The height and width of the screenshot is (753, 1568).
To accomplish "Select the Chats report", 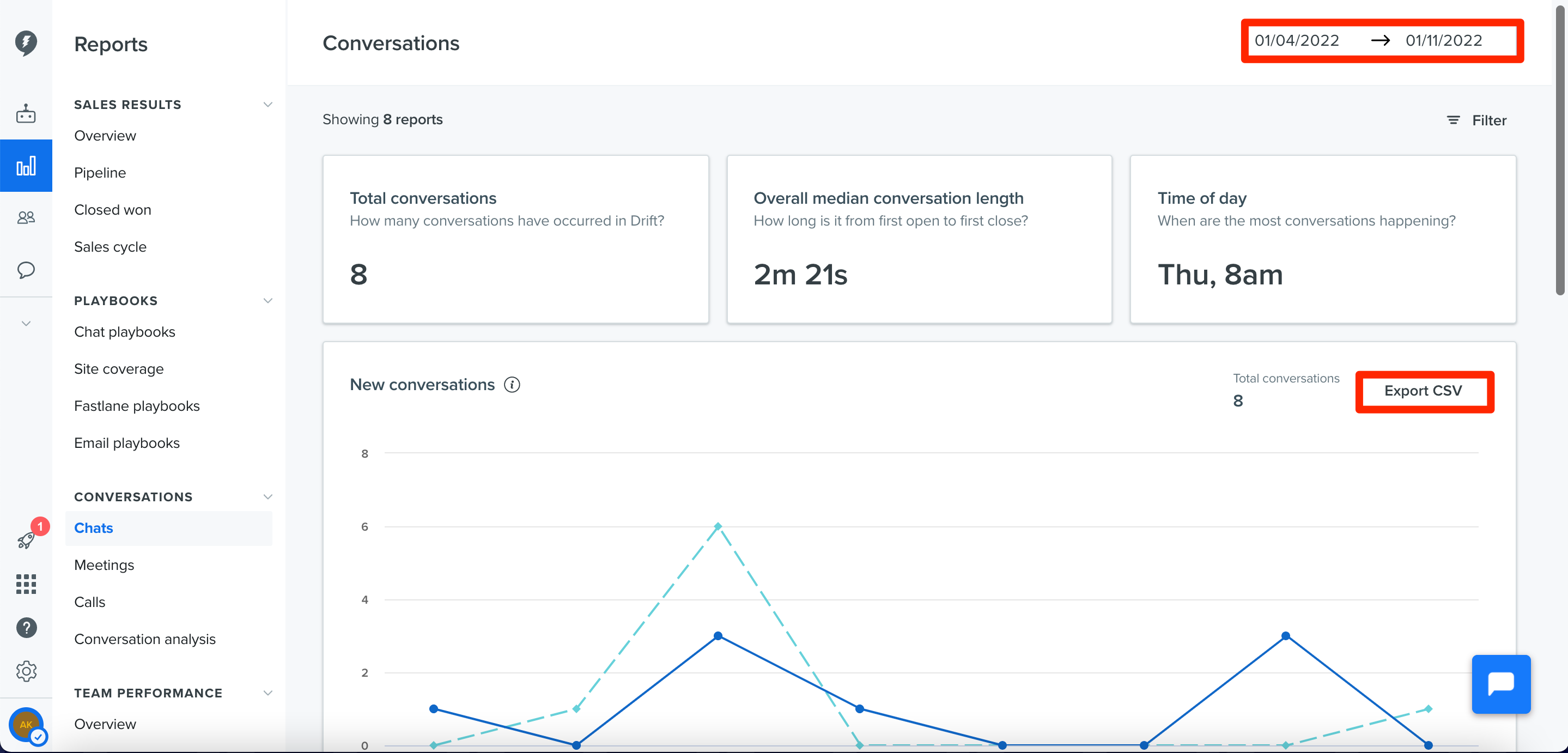I will click(x=168, y=528).
